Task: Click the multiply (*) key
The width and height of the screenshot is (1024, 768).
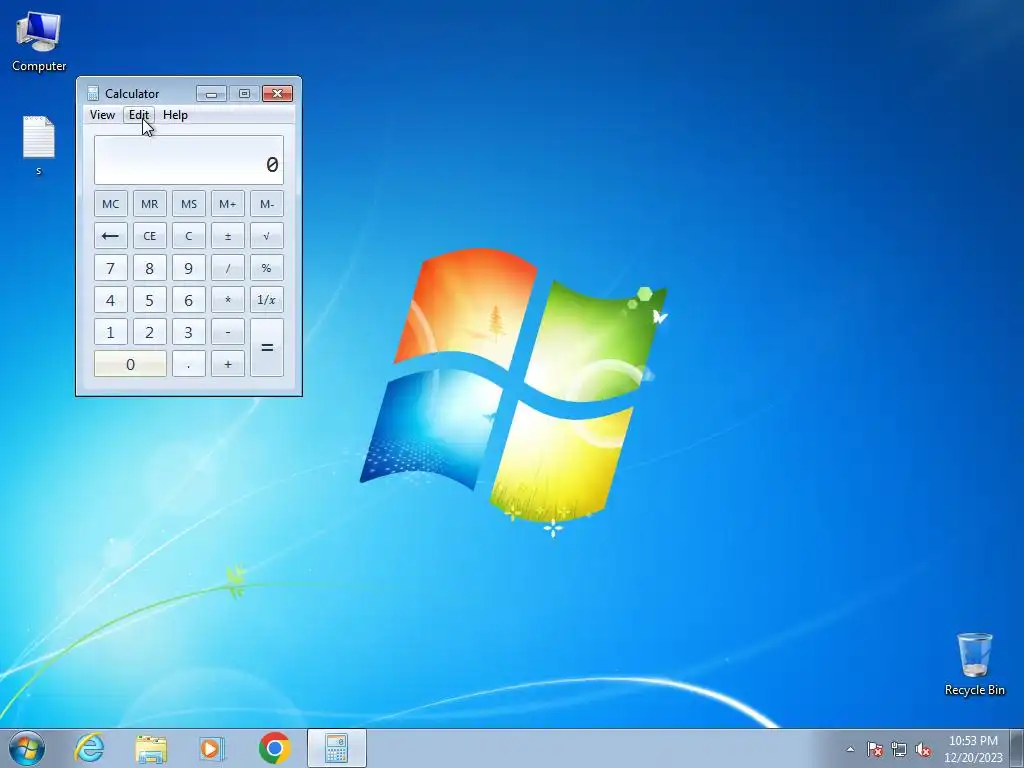Action: click(x=228, y=300)
